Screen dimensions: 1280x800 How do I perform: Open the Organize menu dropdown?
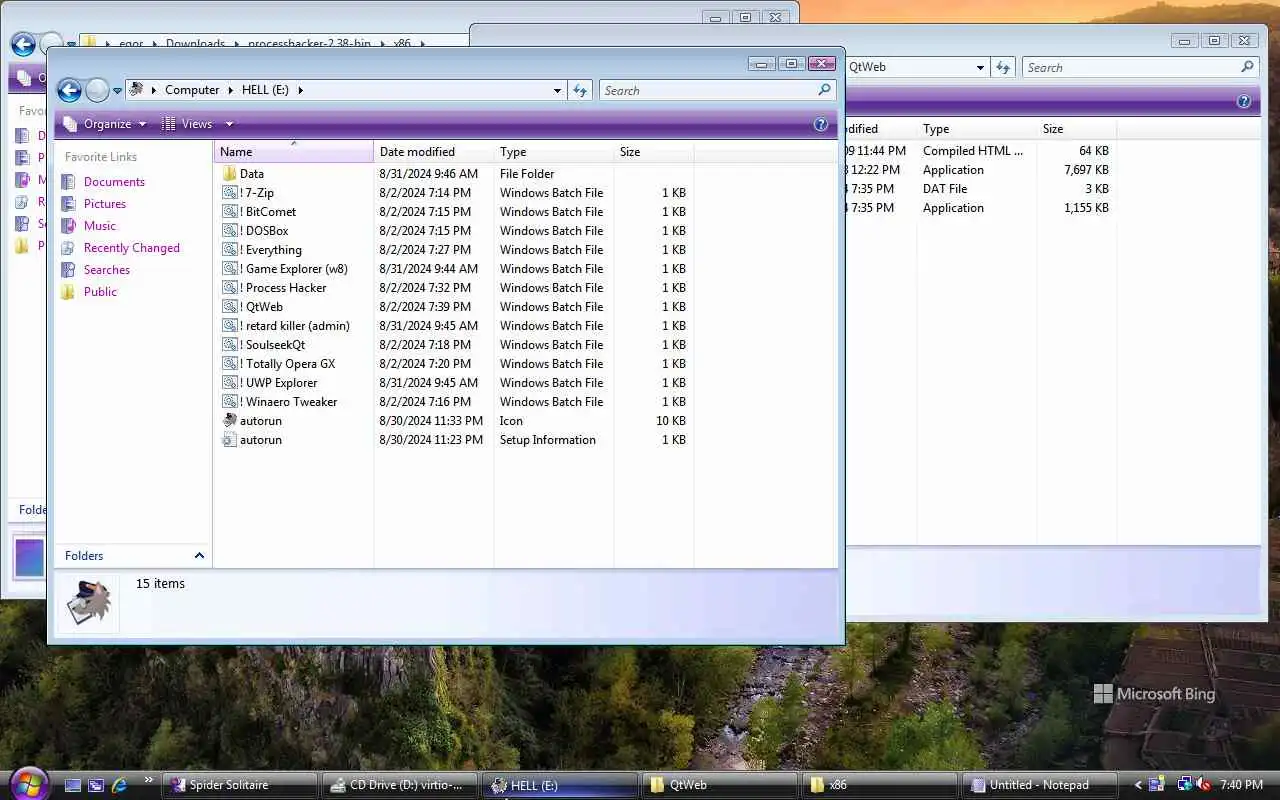(x=142, y=124)
